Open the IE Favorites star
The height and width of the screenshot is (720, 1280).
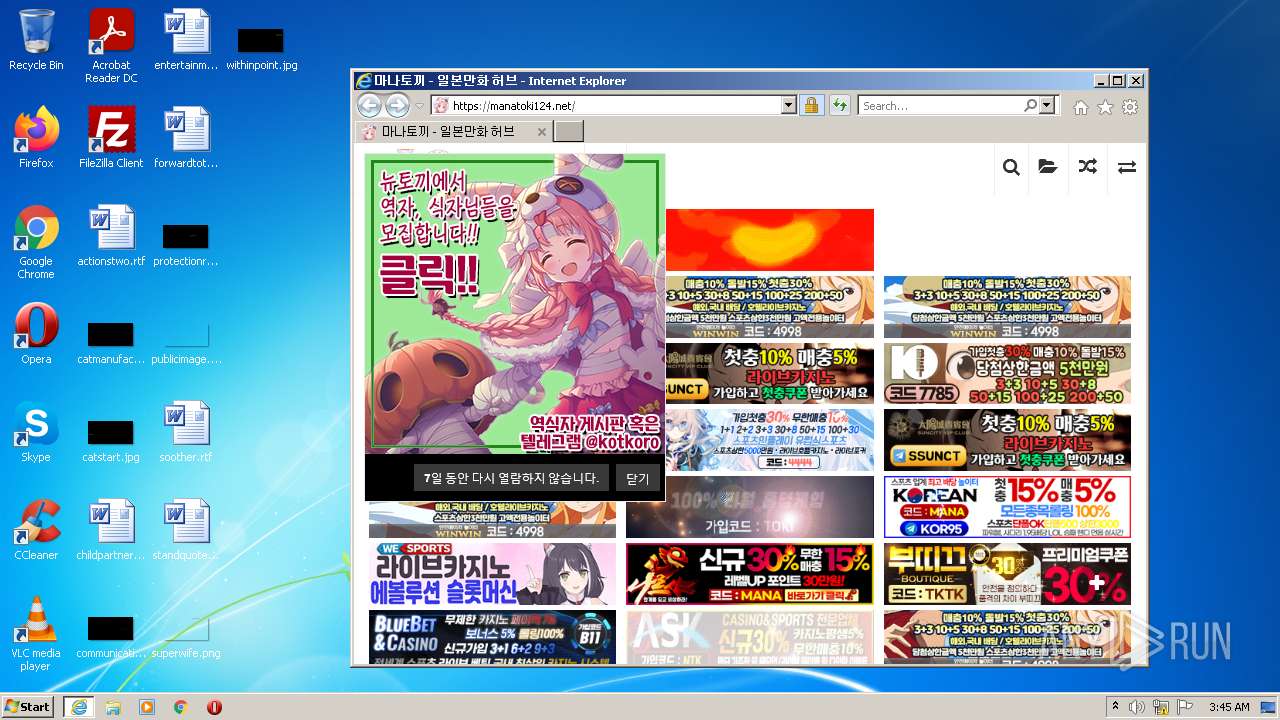pyautogui.click(x=1105, y=107)
